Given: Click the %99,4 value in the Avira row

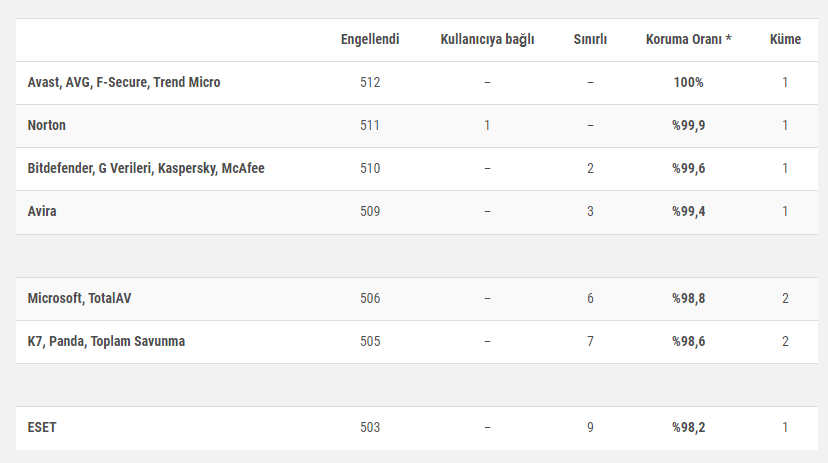Looking at the screenshot, I should pyautogui.click(x=688, y=211).
